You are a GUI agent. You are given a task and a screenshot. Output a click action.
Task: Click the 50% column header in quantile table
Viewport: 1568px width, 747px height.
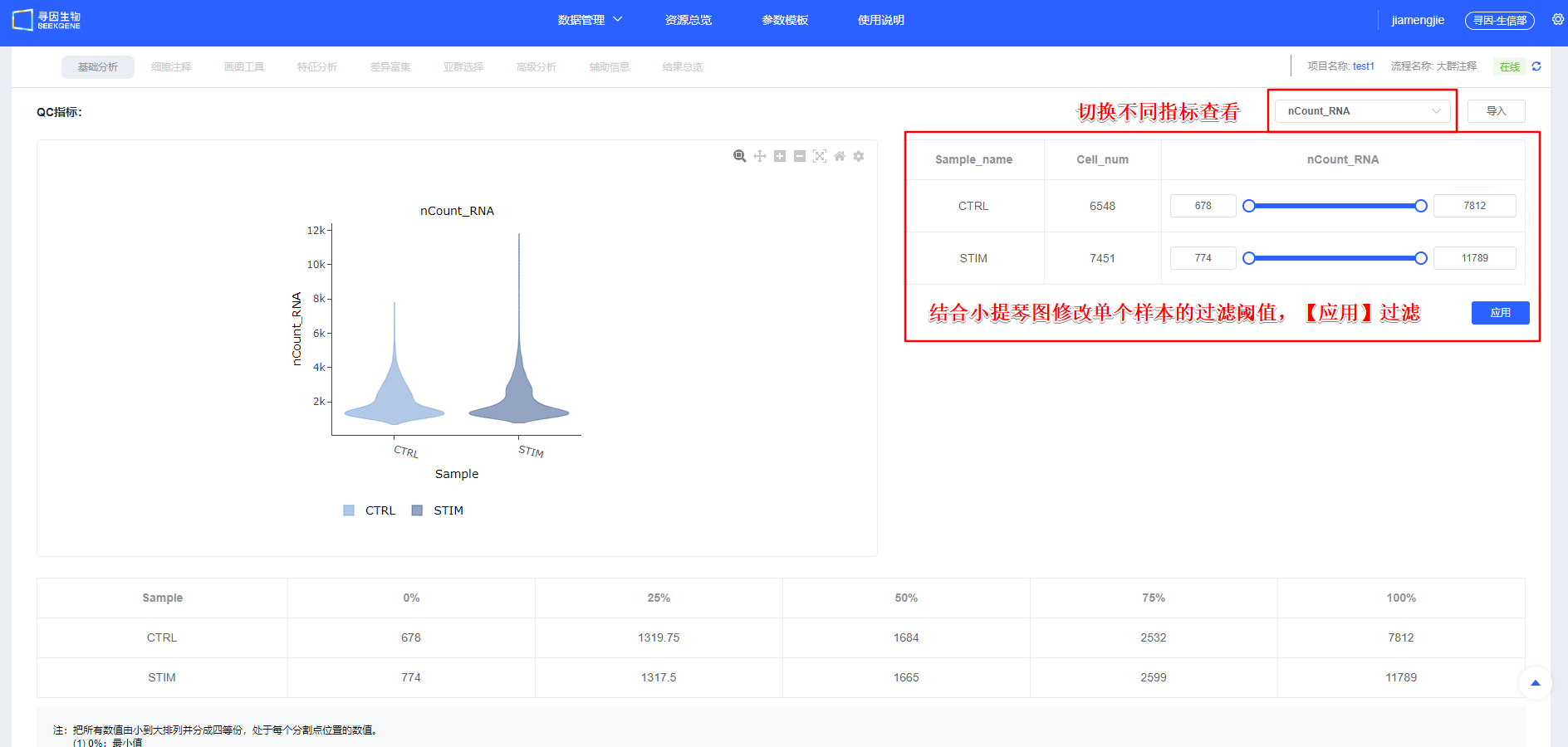pyautogui.click(x=906, y=598)
